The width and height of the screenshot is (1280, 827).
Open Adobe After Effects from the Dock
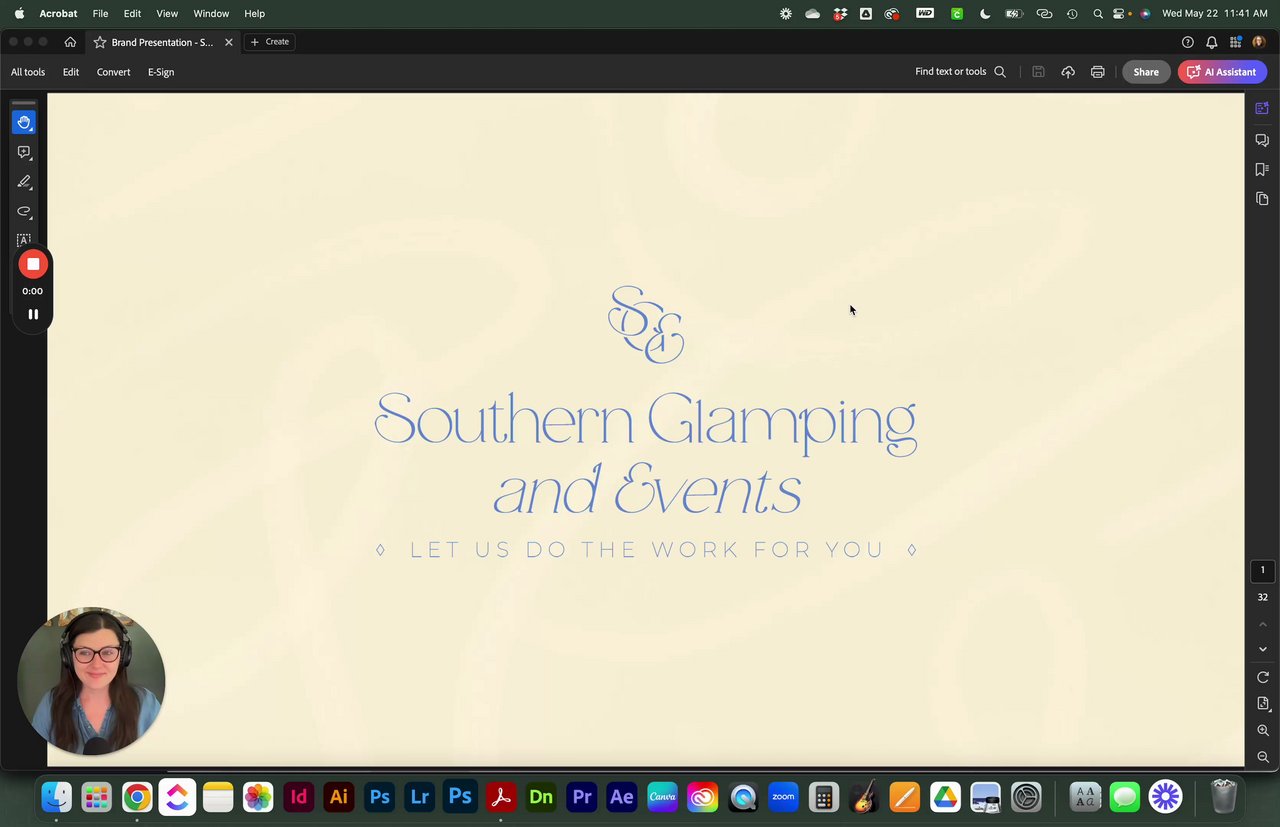click(622, 797)
